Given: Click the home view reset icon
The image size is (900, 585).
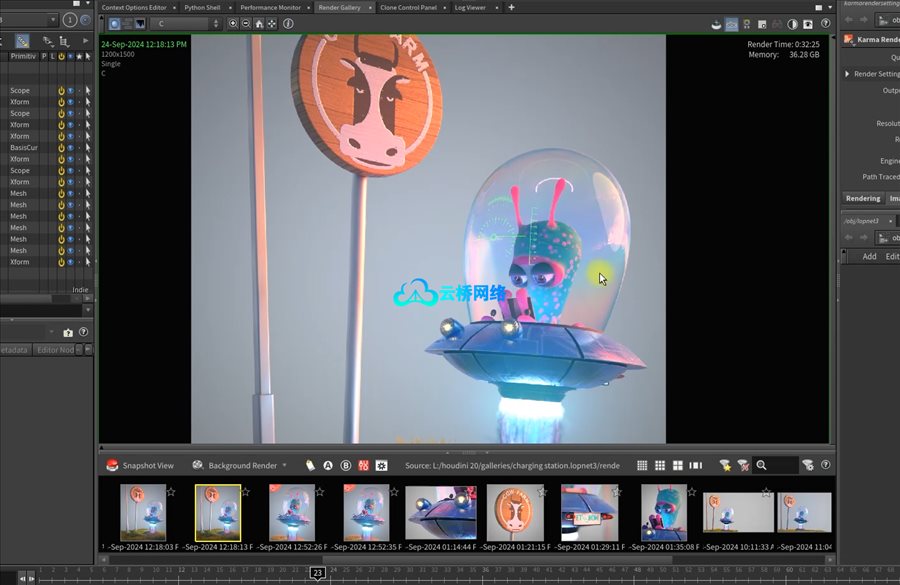Looking at the screenshot, I should (259, 23).
